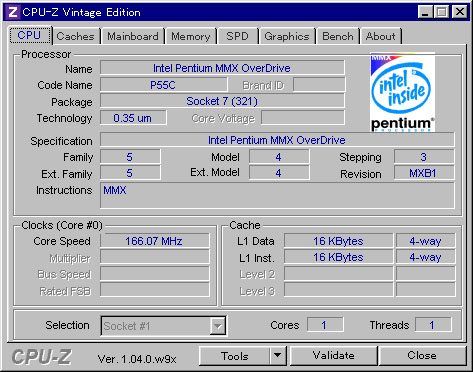Click the Code Name field P55C
473x372 pixels.
click(x=163, y=85)
